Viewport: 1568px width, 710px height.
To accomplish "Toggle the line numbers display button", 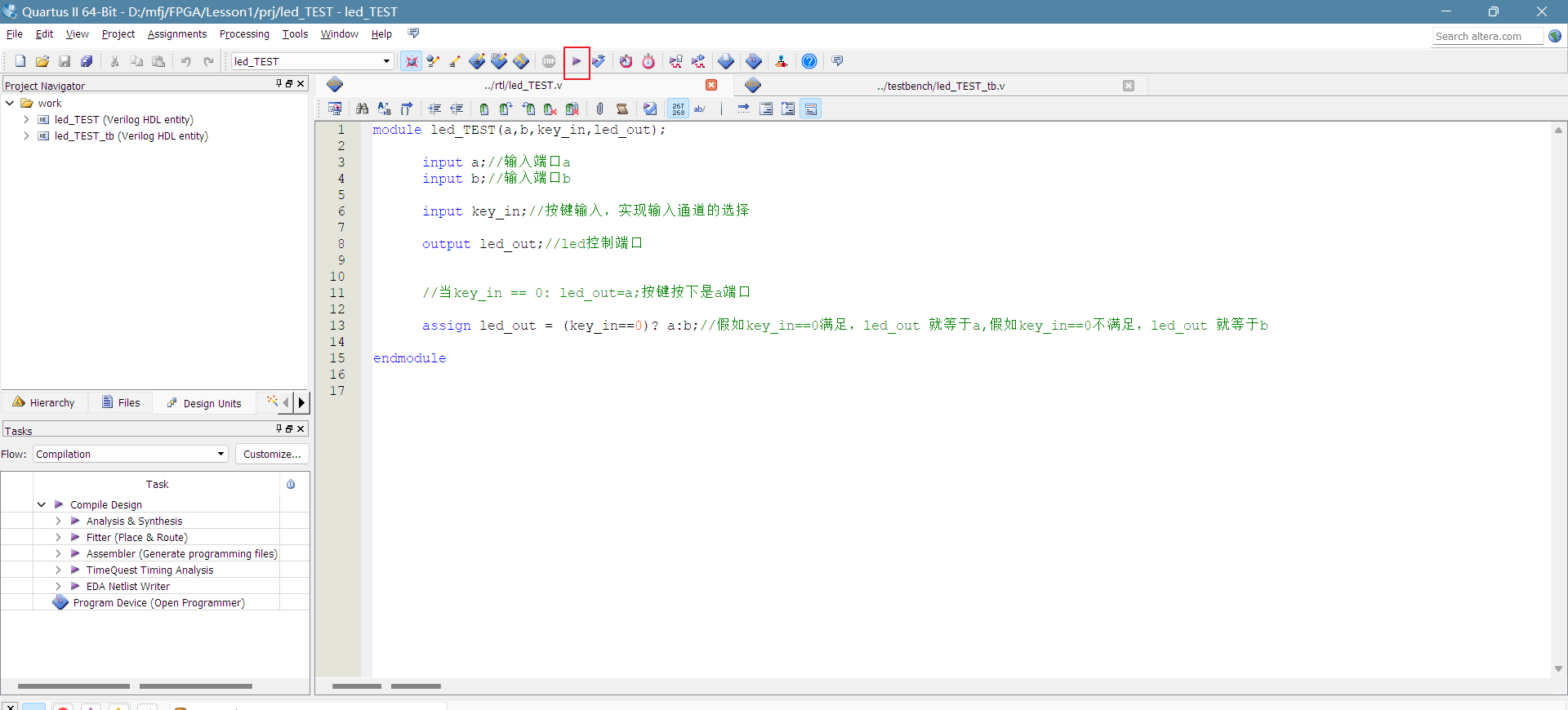I will (678, 109).
